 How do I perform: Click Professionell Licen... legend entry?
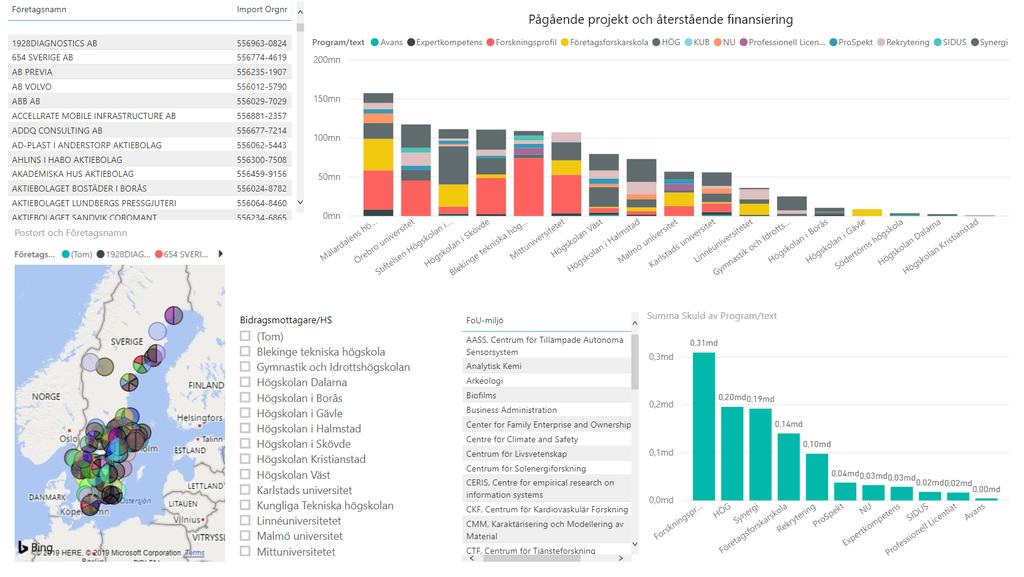click(782, 42)
